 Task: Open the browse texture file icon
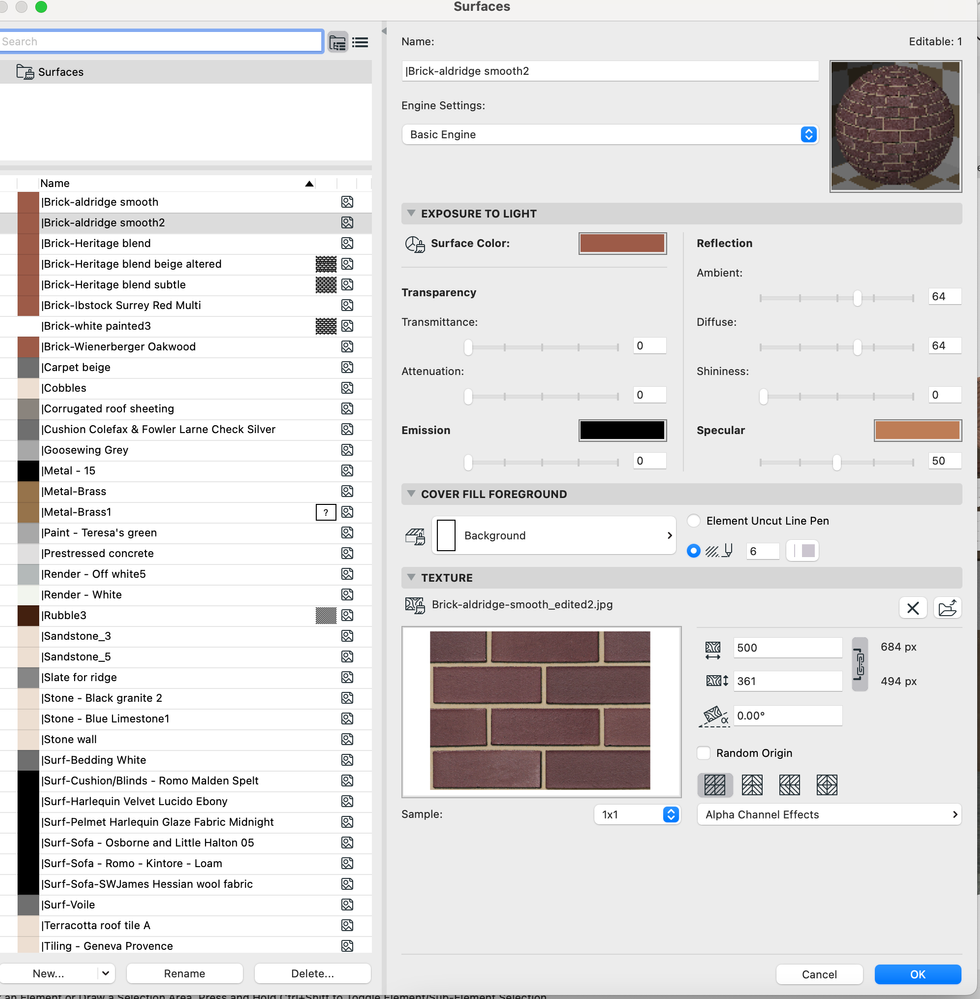pos(947,608)
